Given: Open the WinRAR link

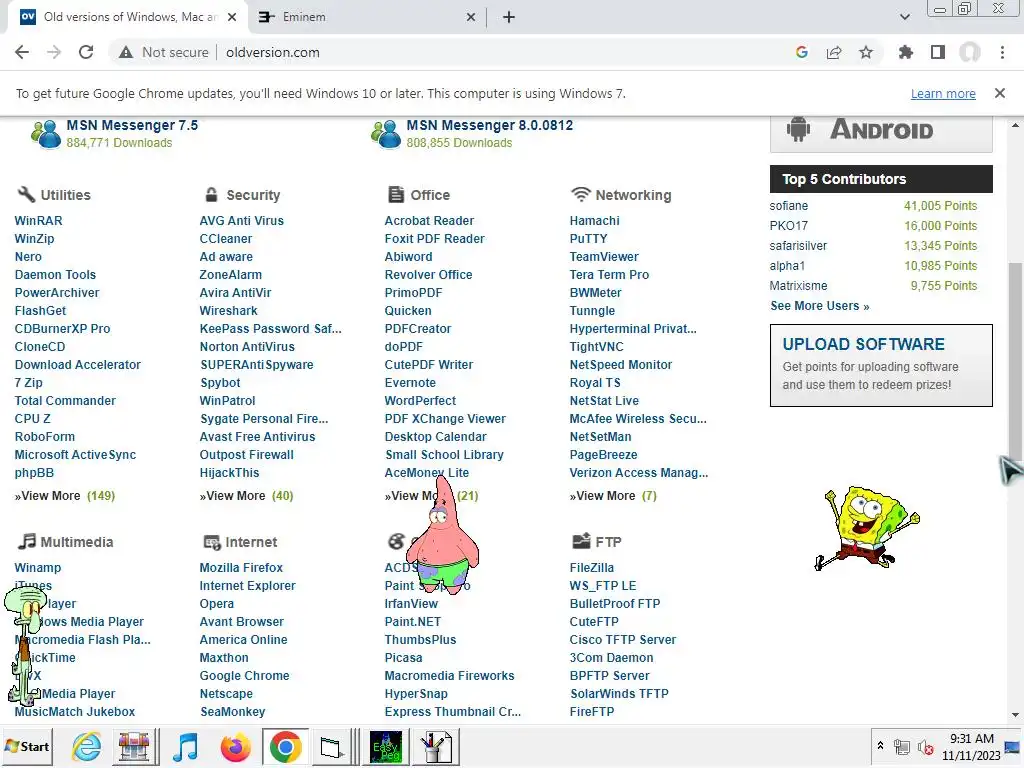Looking at the screenshot, I should point(39,221).
